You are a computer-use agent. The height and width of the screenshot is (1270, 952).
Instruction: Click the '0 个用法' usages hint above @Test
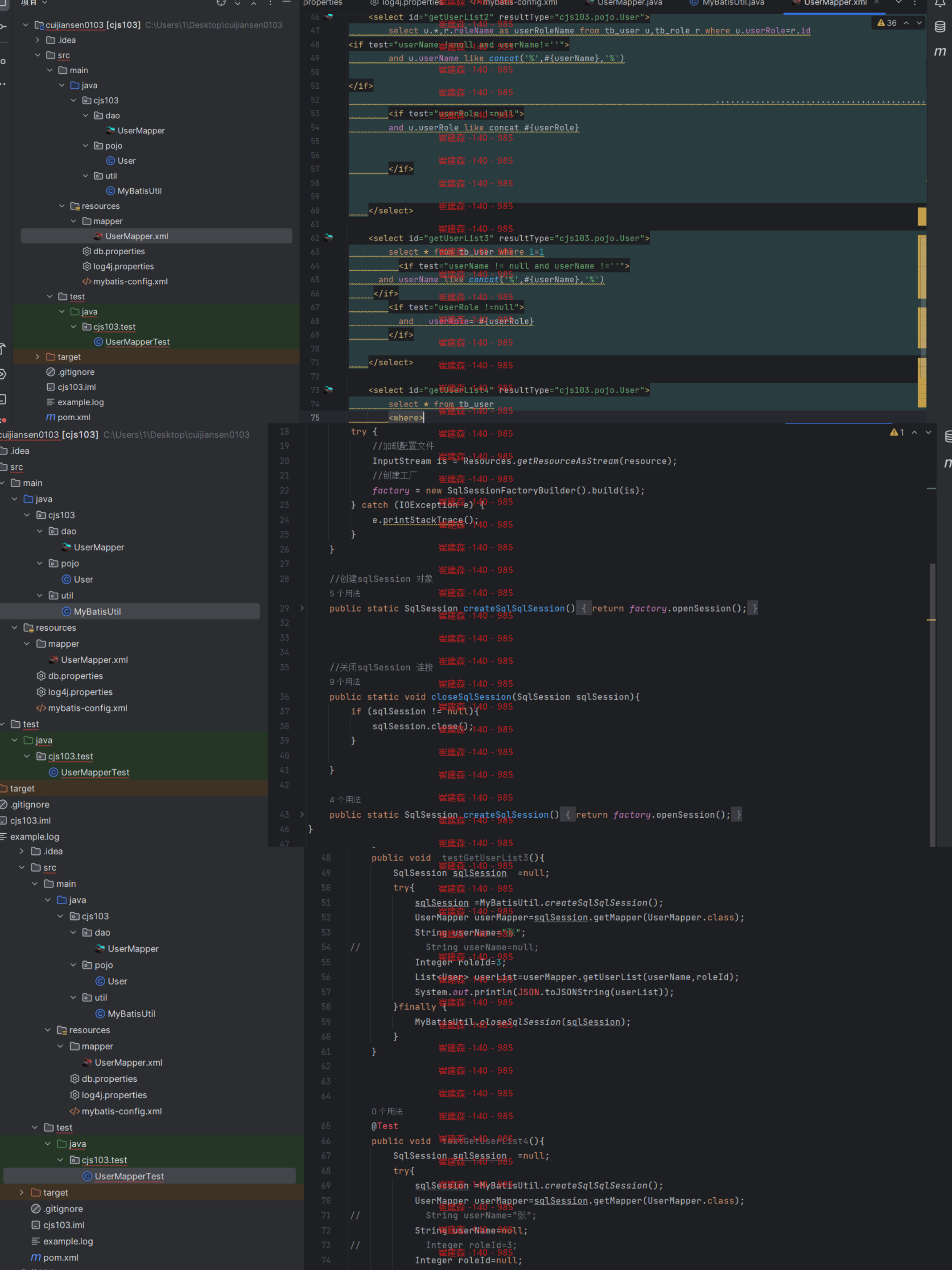tap(387, 1112)
